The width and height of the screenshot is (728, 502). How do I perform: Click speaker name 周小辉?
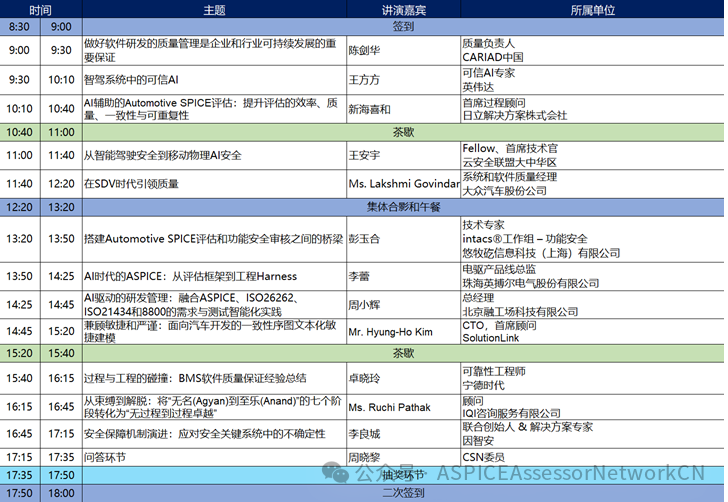[x=364, y=305]
